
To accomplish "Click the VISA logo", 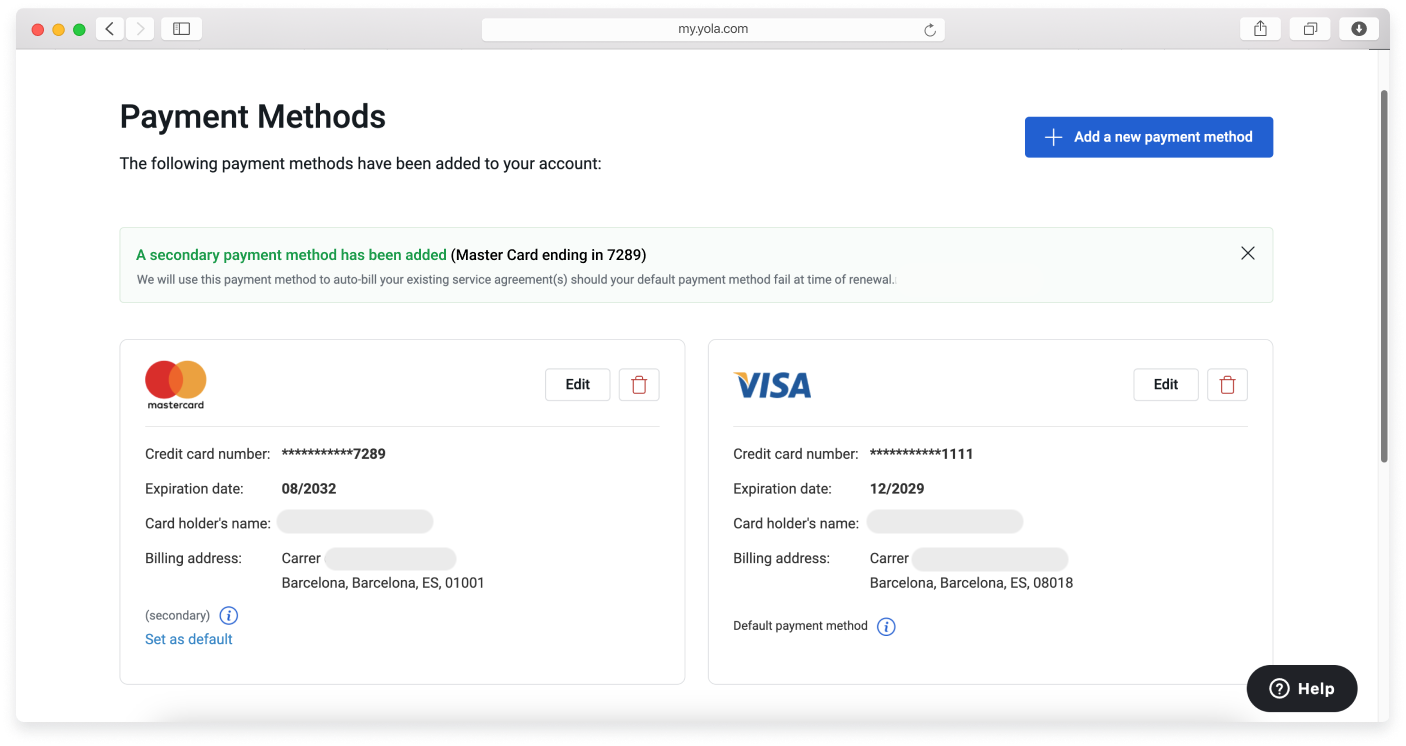I will coord(772,385).
